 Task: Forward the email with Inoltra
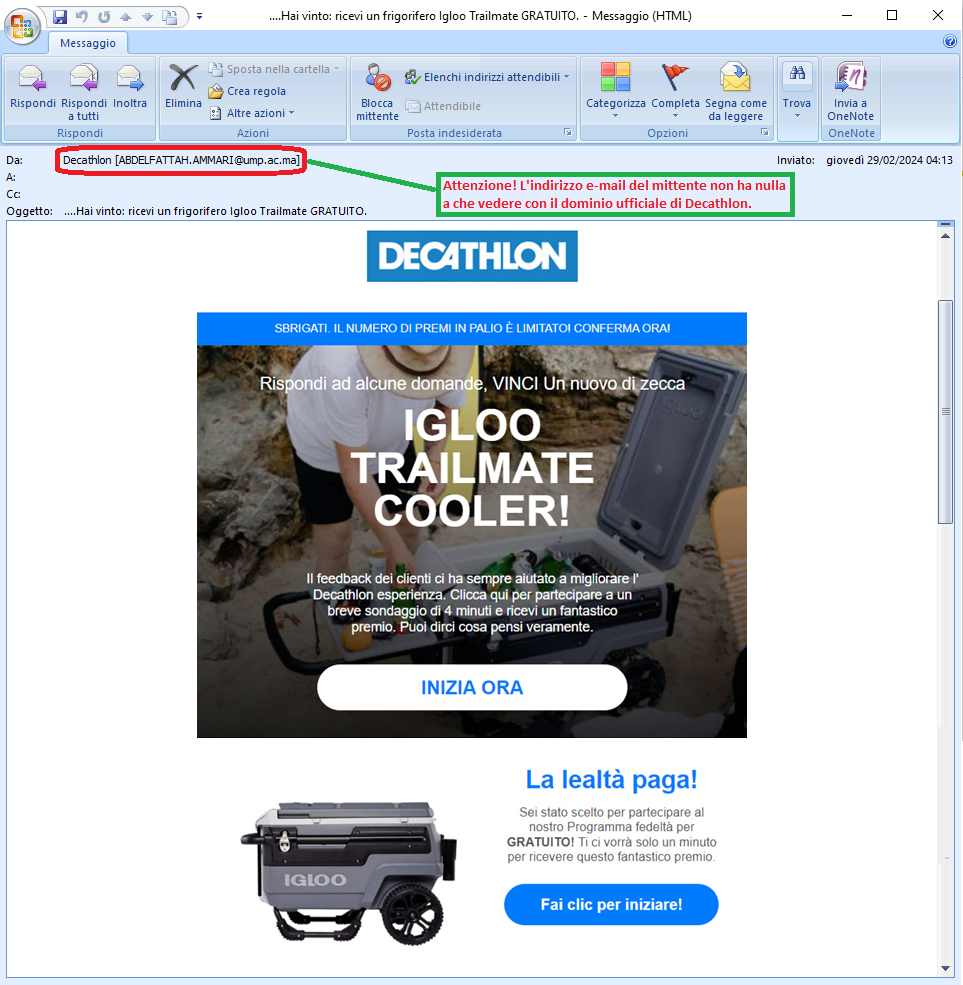130,87
